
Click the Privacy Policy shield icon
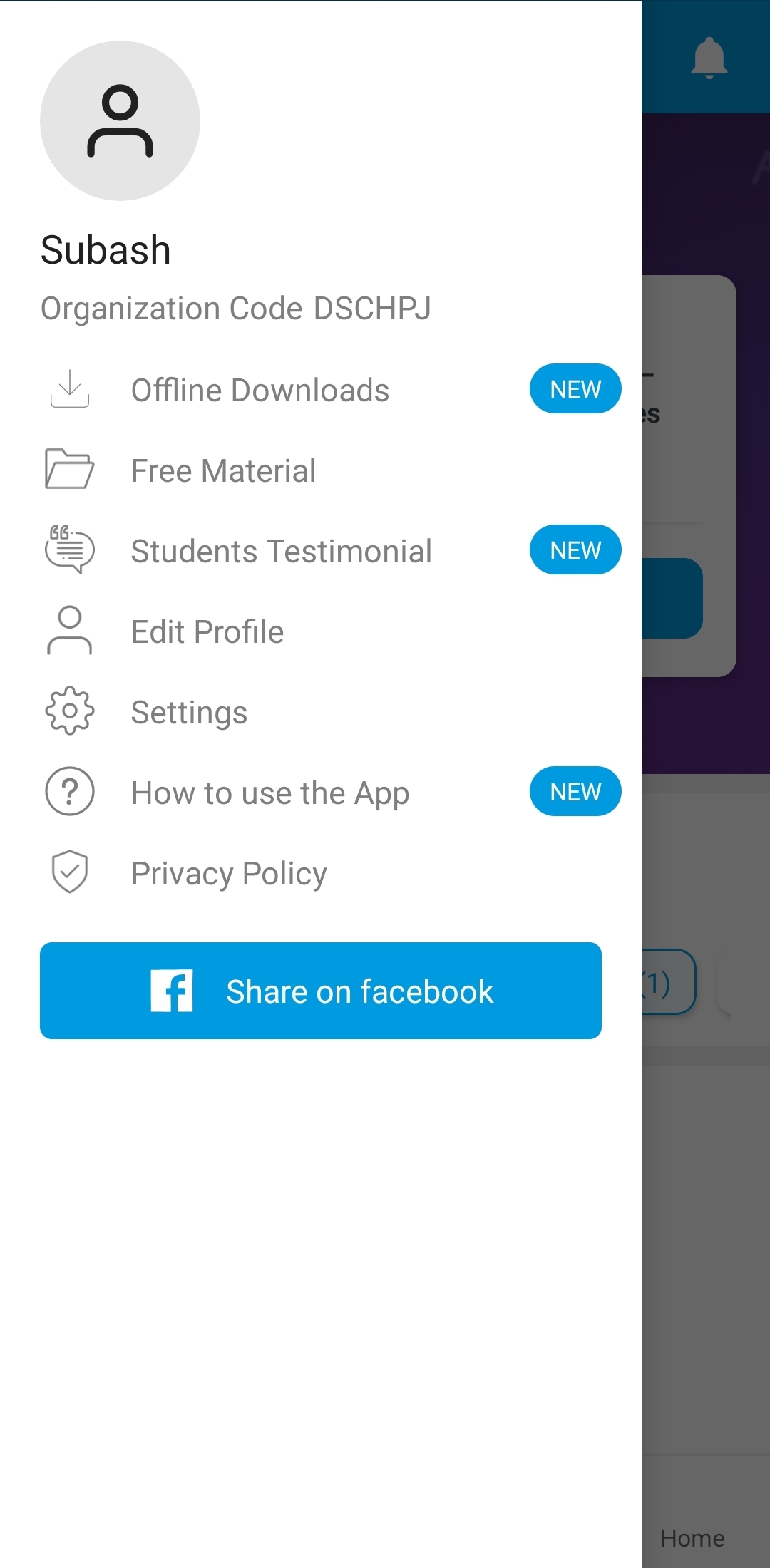(x=69, y=872)
